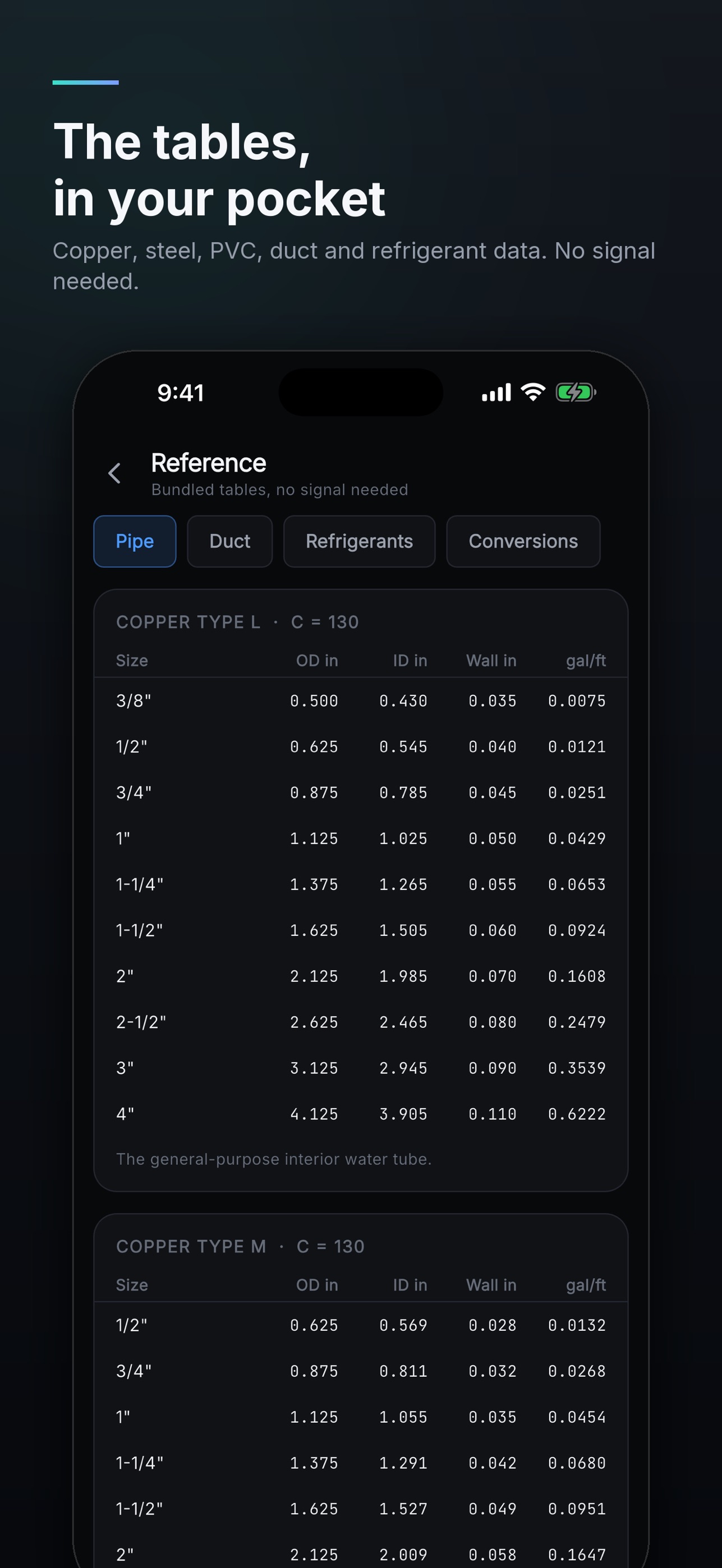Screen dimensions: 722x1568
Task: Tap the back chevron beside Reference
Action: (114, 473)
